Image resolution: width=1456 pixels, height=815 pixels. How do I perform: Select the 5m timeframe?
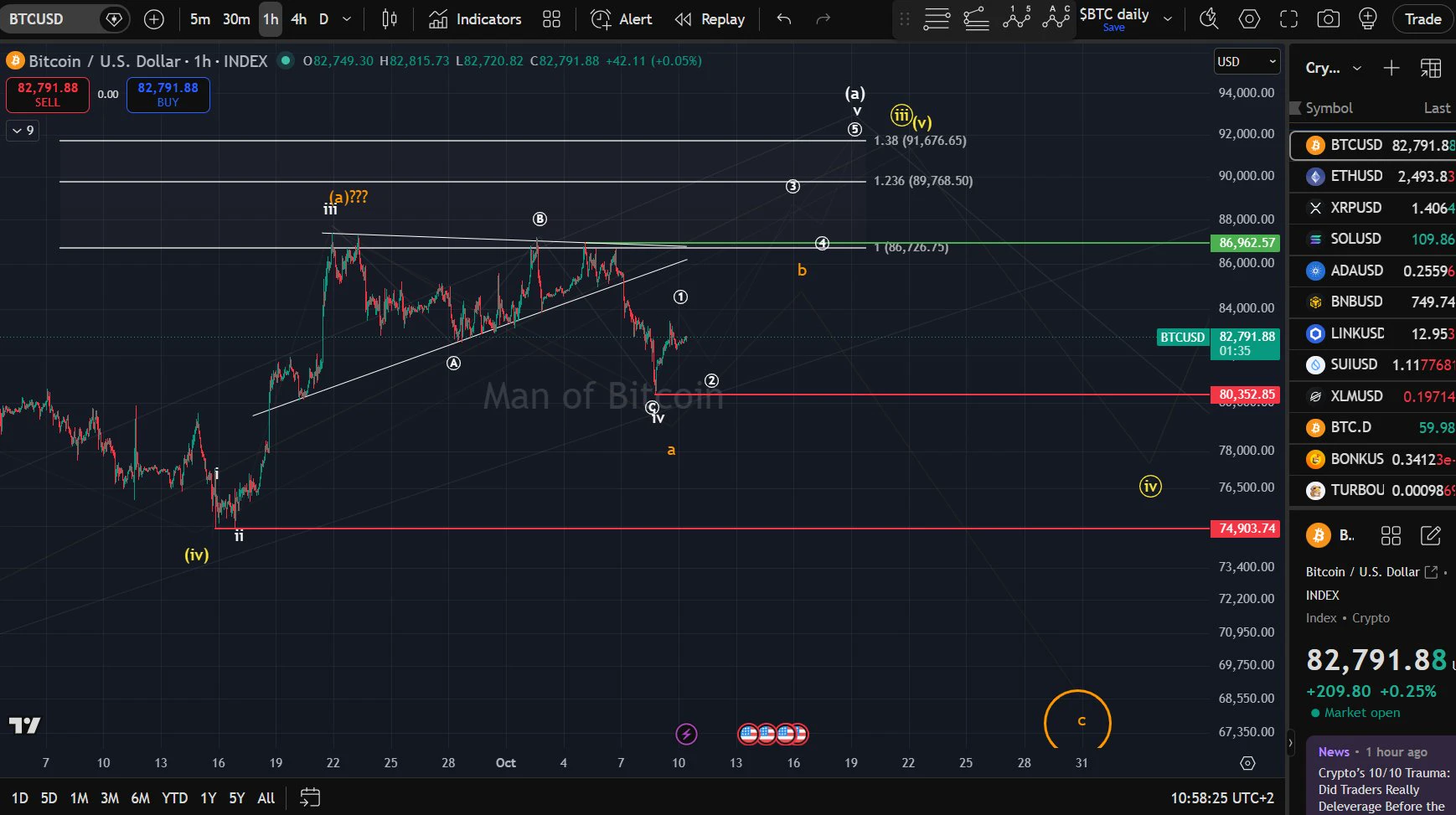coord(200,19)
